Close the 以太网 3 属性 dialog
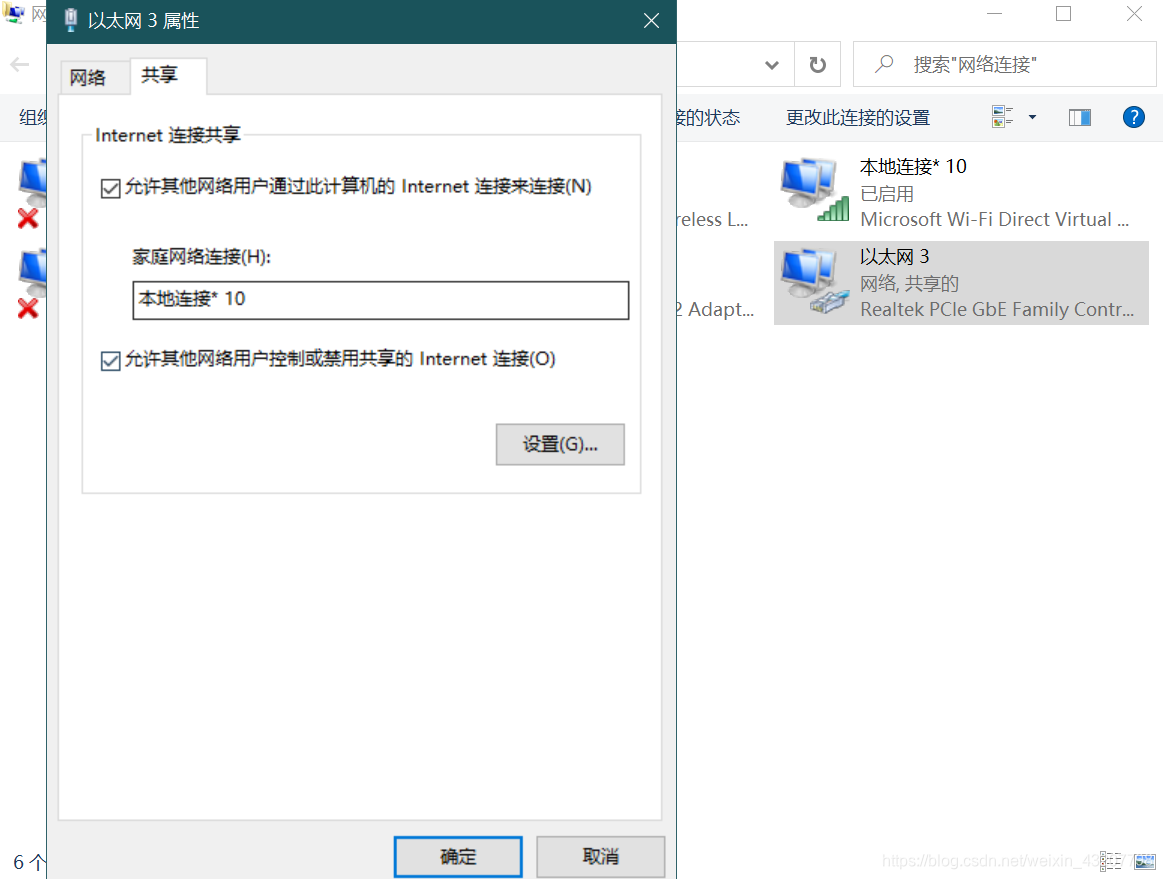The image size is (1163, 879). click(x=651, y=21)
